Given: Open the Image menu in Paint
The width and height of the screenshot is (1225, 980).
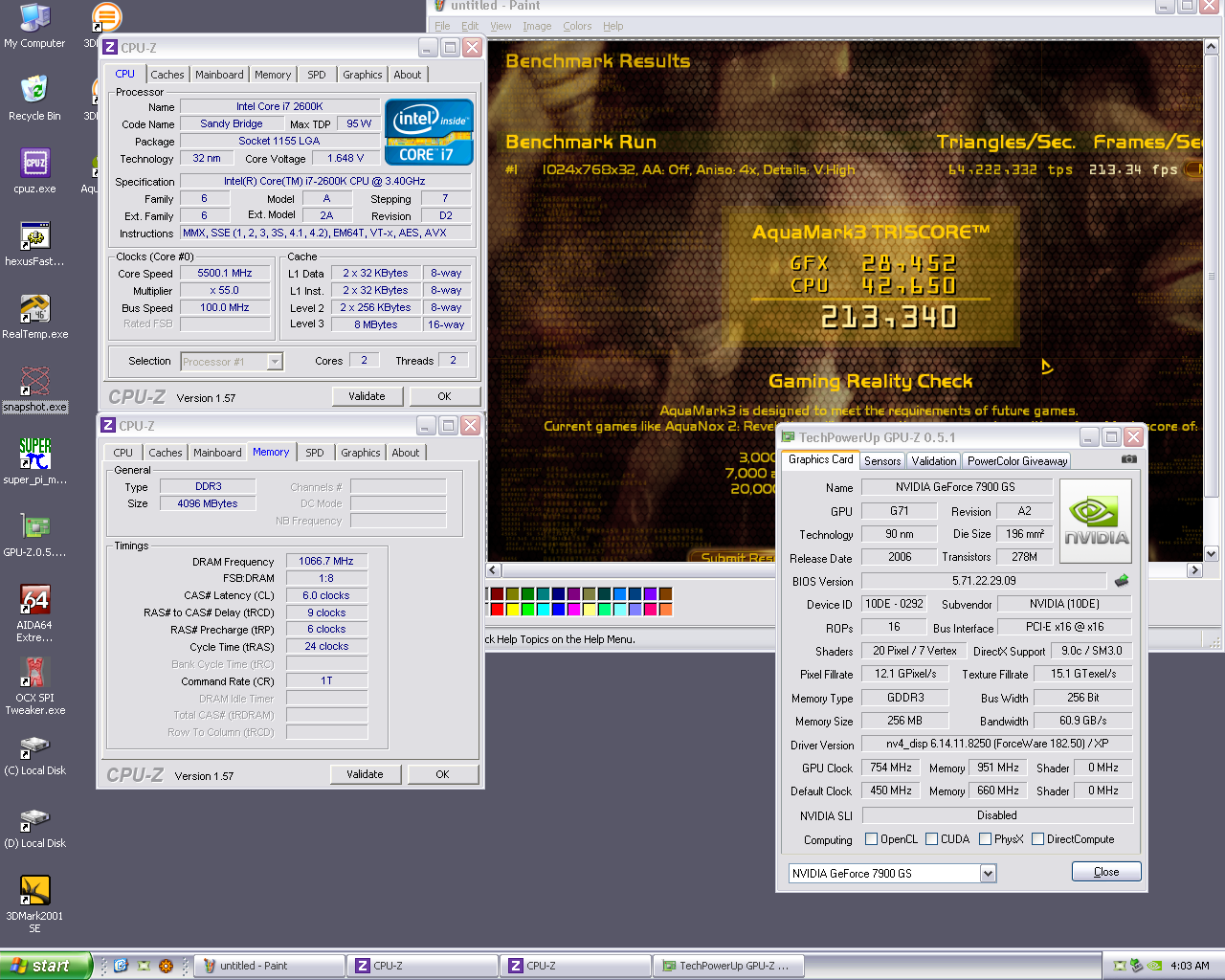Looking at the screenshot, I should [x=537, y=26].
